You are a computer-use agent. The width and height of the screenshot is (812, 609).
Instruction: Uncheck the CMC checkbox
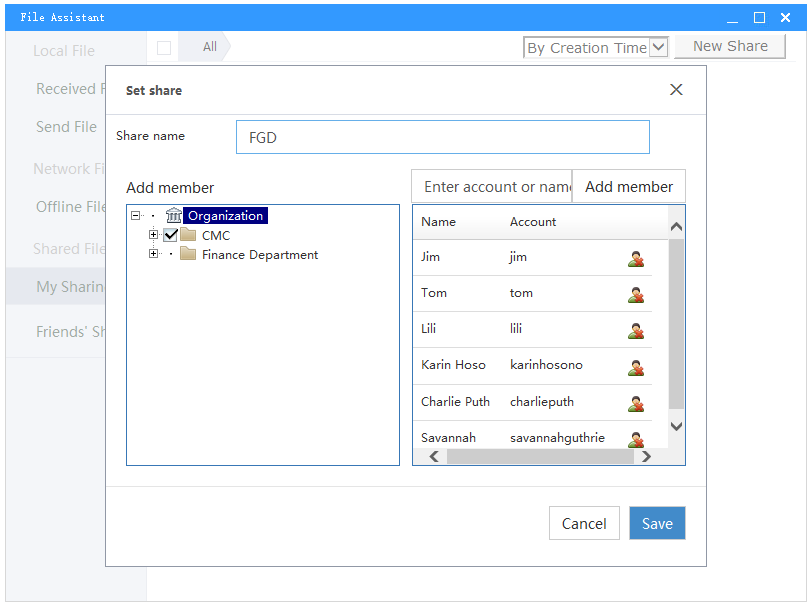pyautogui.click(x=170, y=235)
